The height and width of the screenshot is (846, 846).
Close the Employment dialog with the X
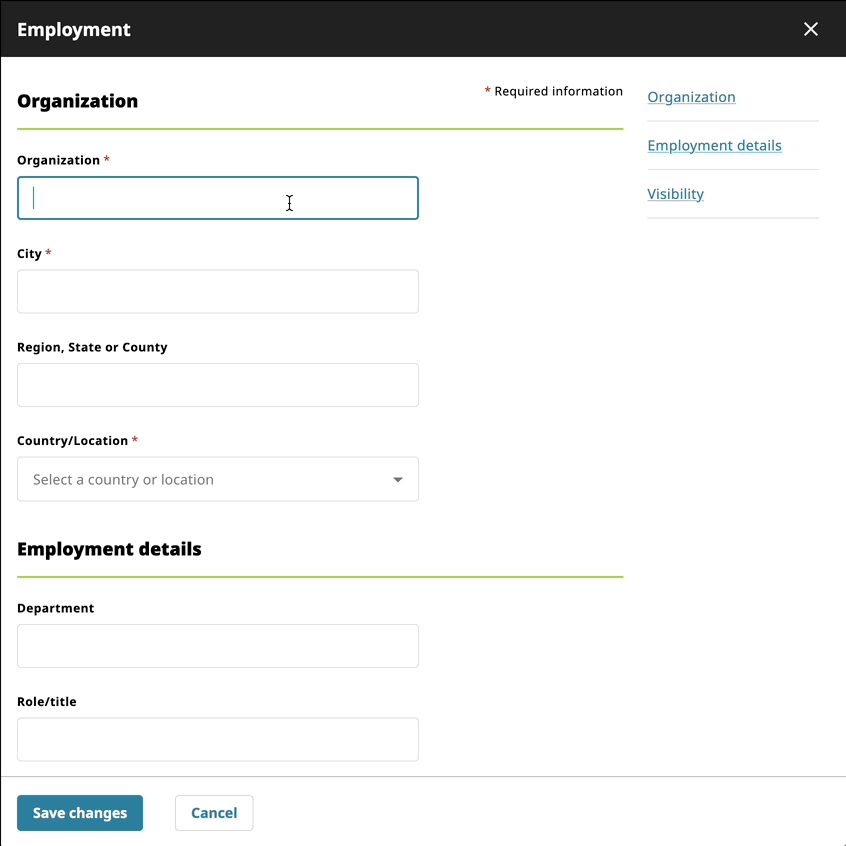pyautogui.click(x=811, y=29)
